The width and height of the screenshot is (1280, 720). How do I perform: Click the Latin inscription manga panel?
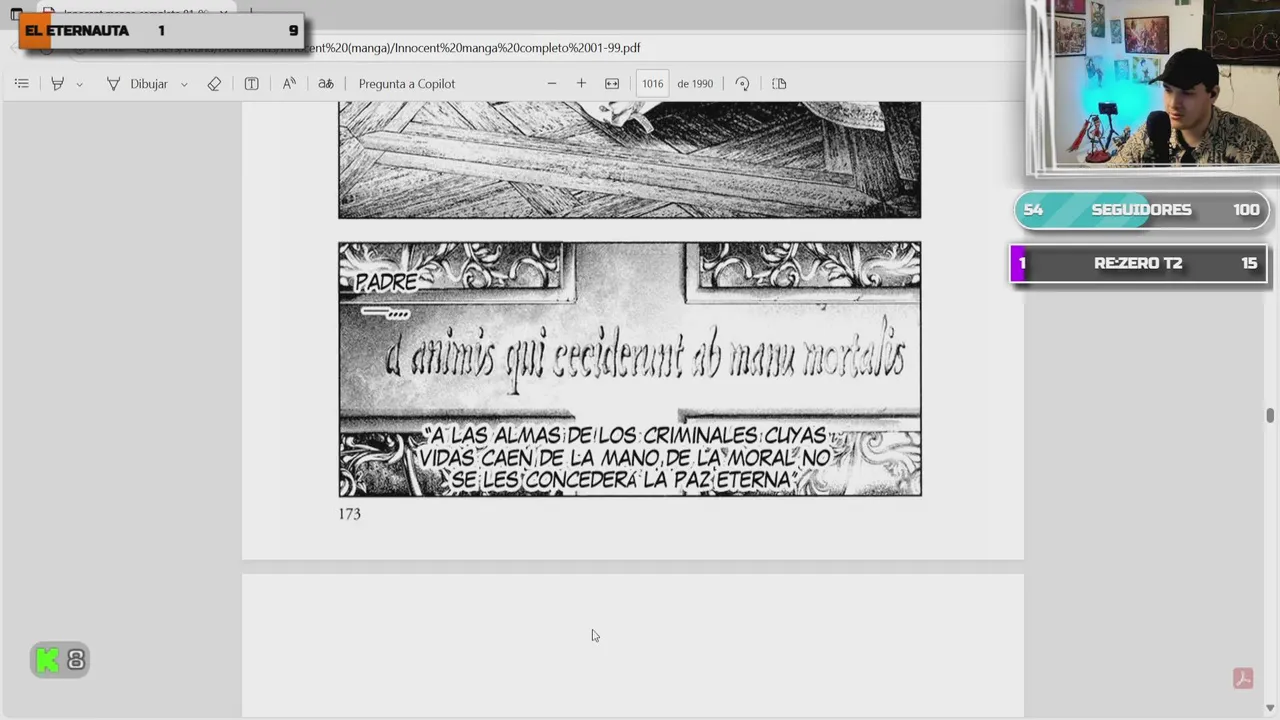pyautogui.click(x=630, y=369)
